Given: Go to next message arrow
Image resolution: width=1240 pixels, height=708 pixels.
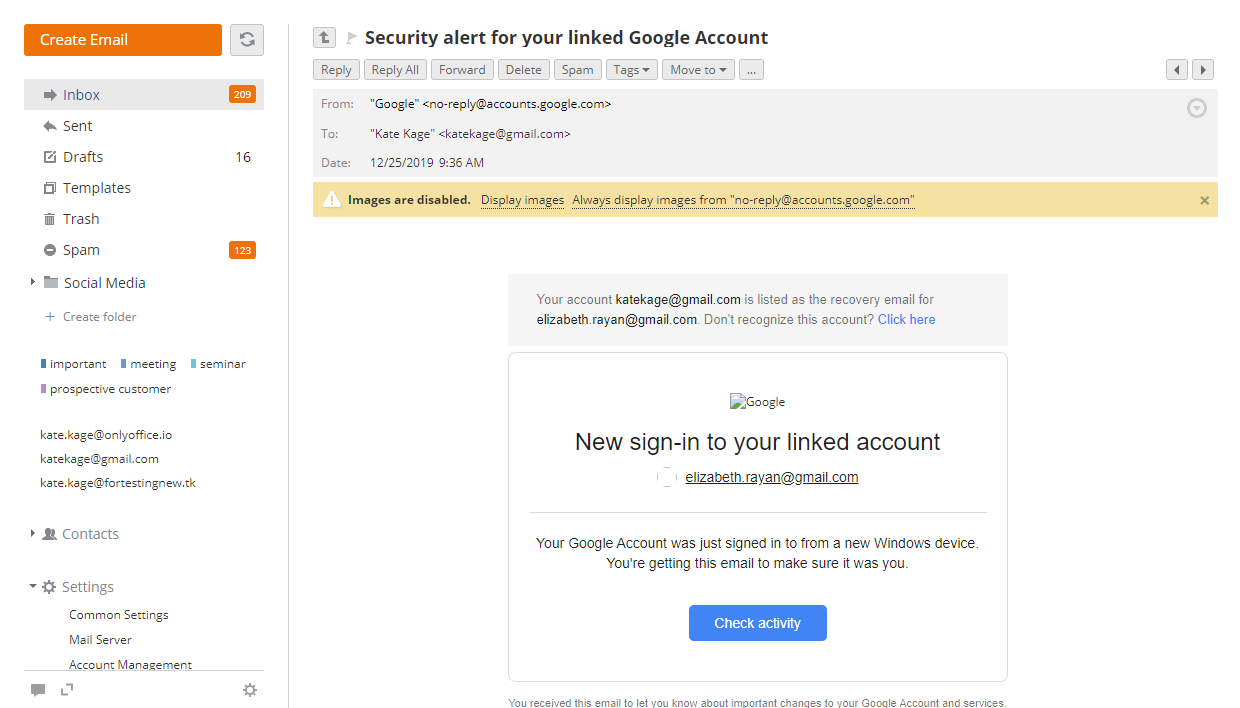Looking at the screenshot, I should [x=1203, y=70].
